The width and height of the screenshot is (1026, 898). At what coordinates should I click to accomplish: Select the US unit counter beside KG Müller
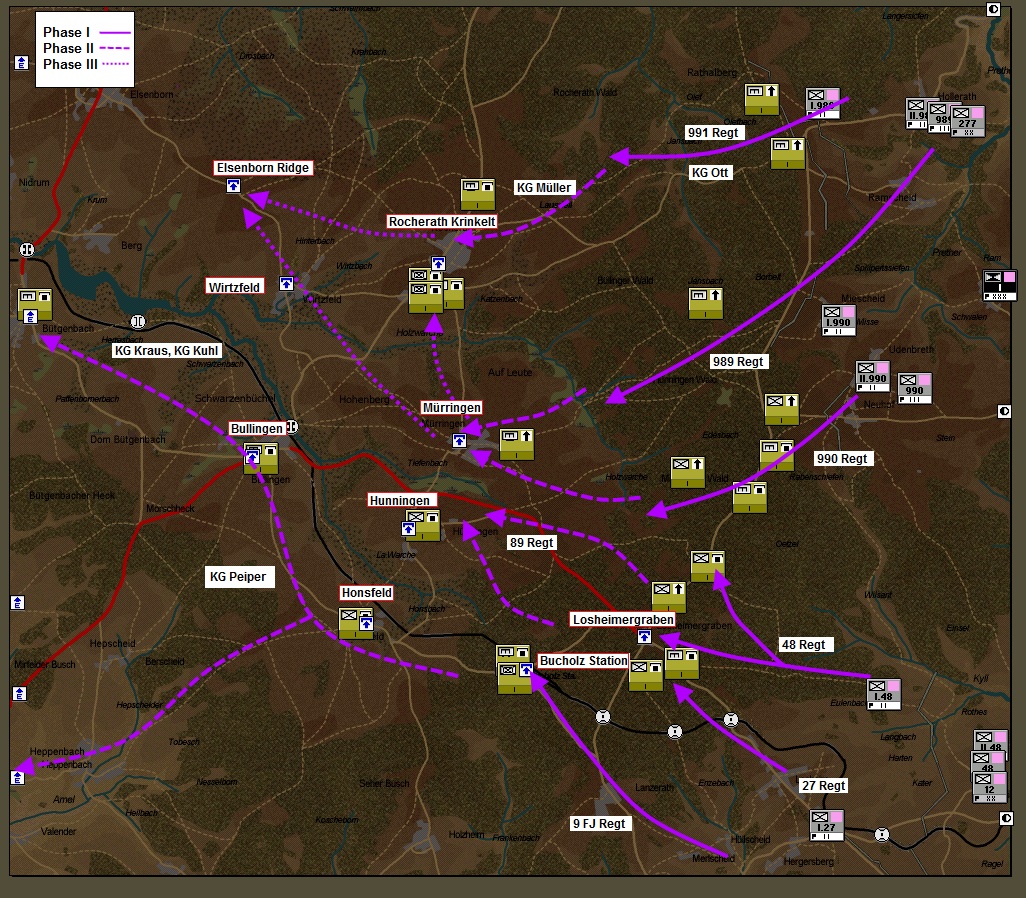(478, 194)
